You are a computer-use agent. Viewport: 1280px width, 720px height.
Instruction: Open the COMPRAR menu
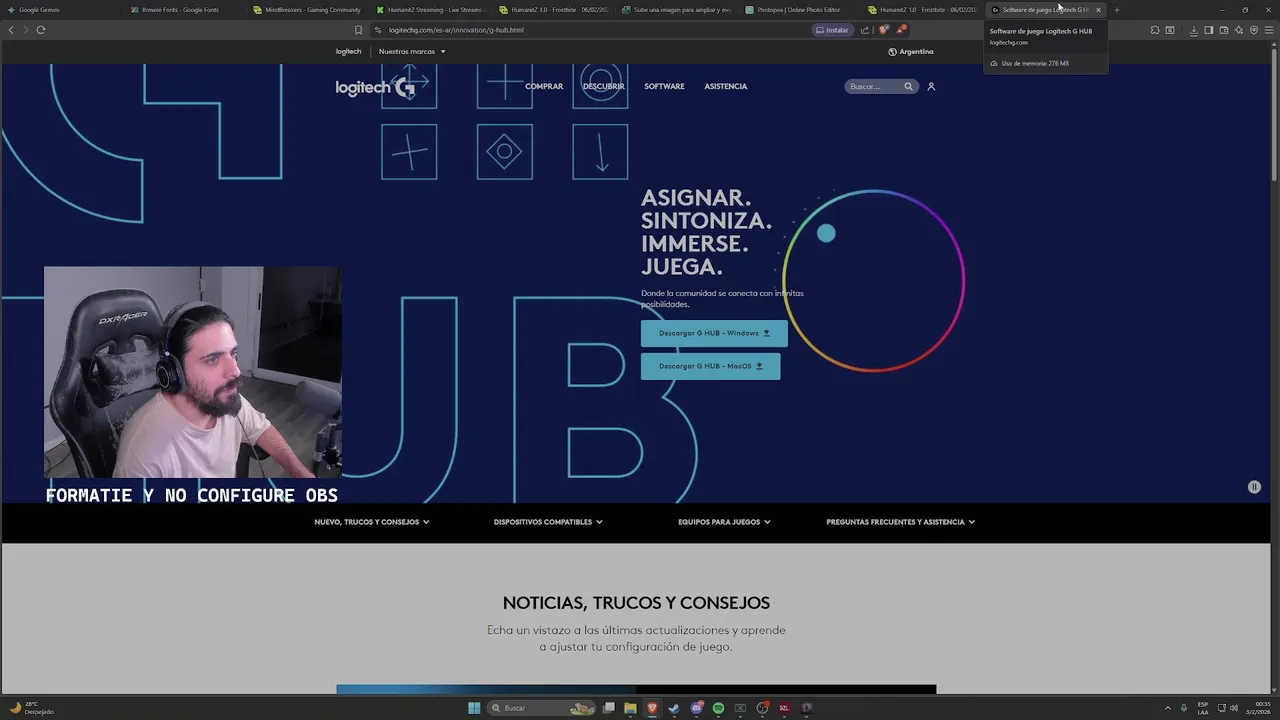[544, 86]
